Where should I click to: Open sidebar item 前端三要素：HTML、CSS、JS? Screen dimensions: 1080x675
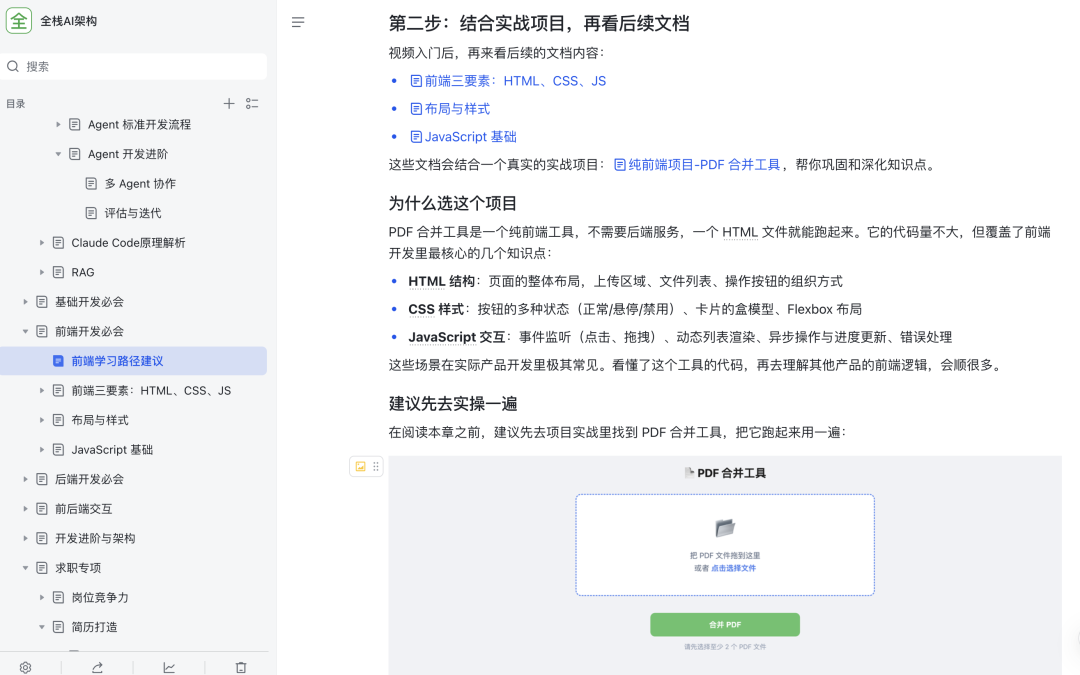(151, 391)
